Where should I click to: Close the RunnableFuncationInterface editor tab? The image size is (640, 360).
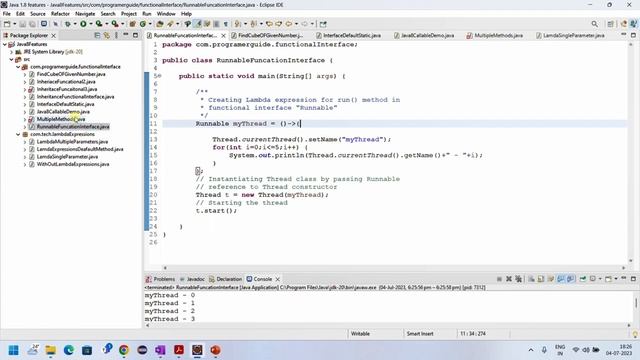click(223, 36)
